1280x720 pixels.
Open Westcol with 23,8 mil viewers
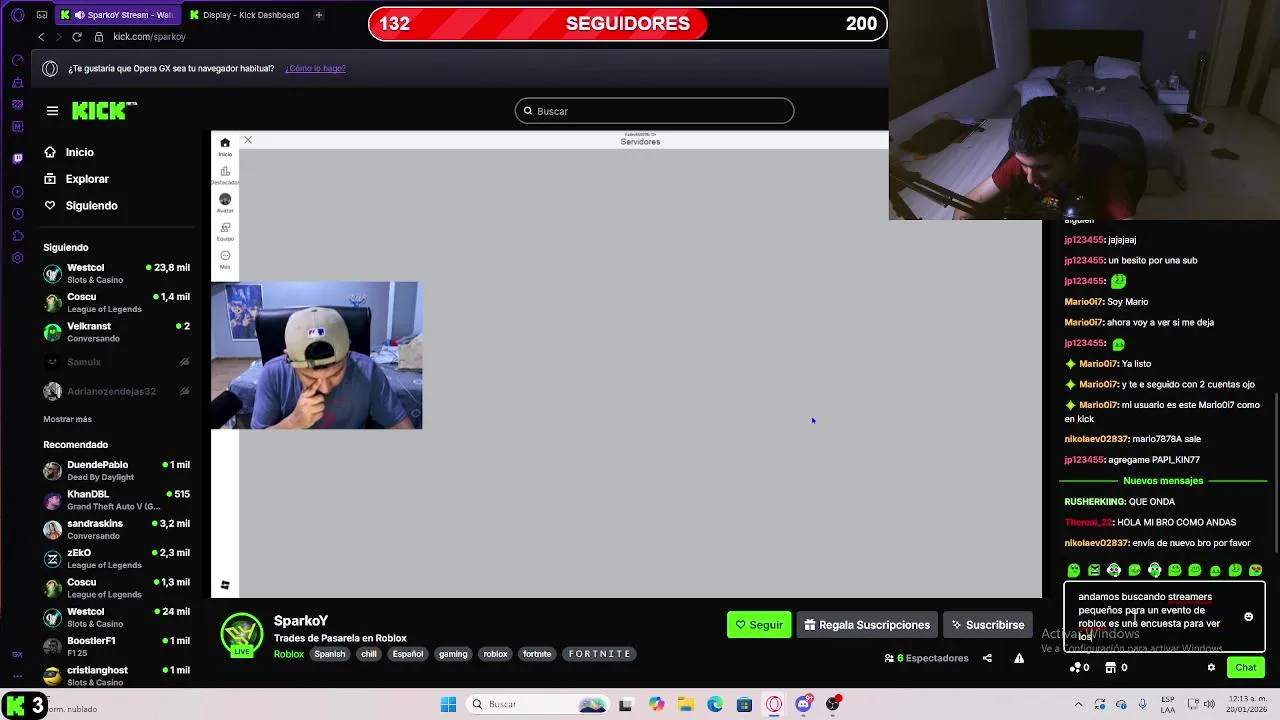[x=116, y=273]
